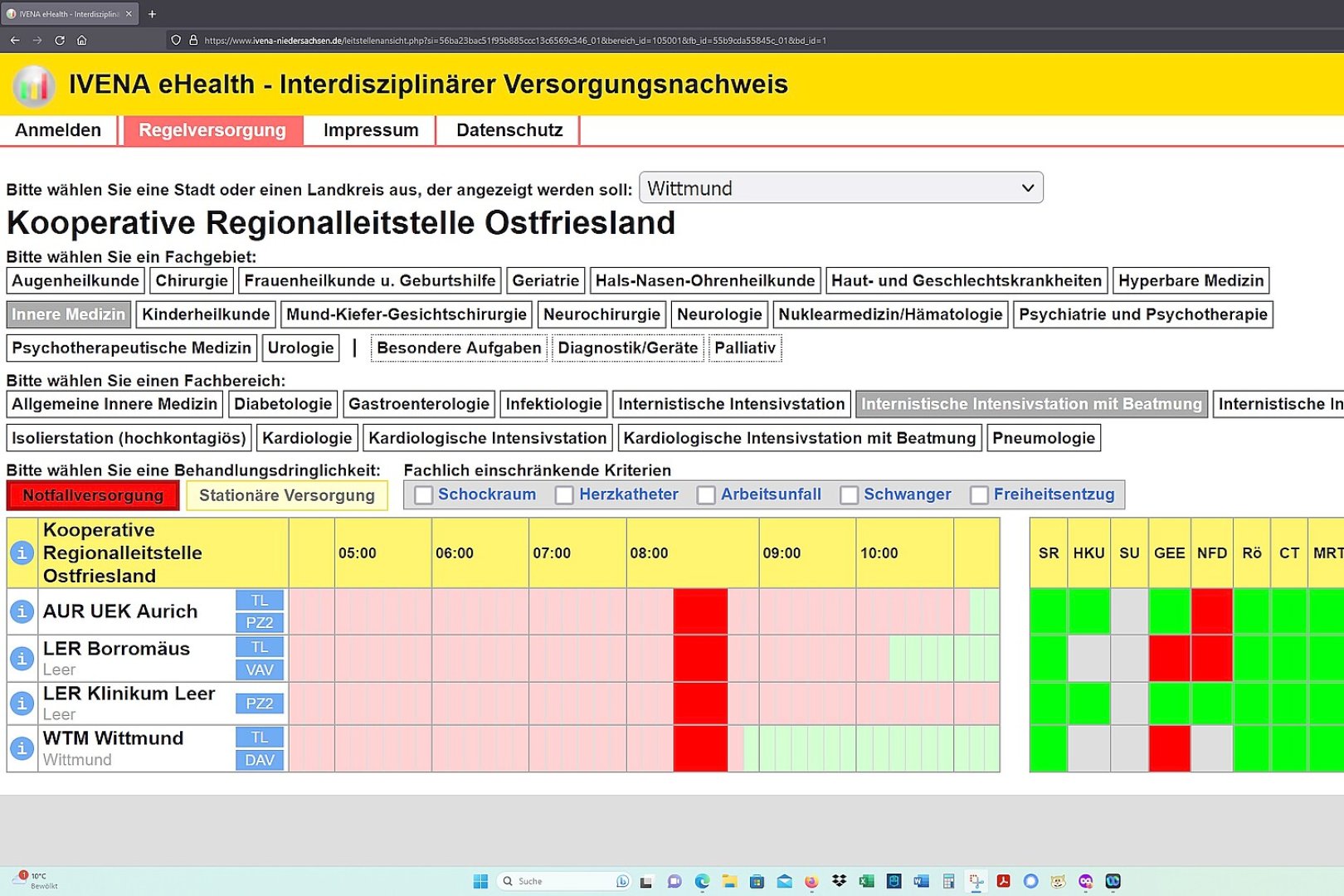
Task: Choose Fachgebiet Augenheilkunde
Action: point(75,280)
